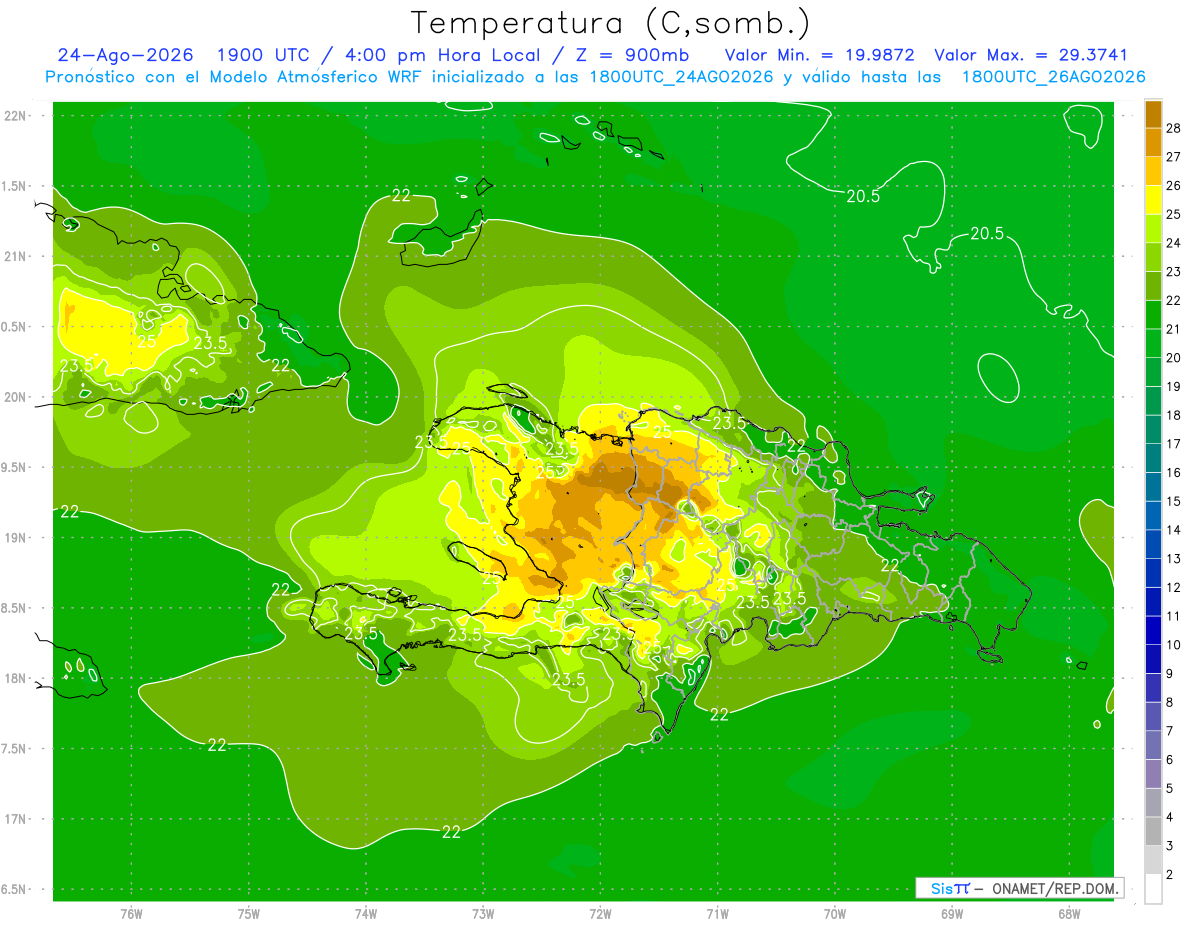Click legend scale value 15
This screenshot has width=1200, height=927.
point(1175,501)
